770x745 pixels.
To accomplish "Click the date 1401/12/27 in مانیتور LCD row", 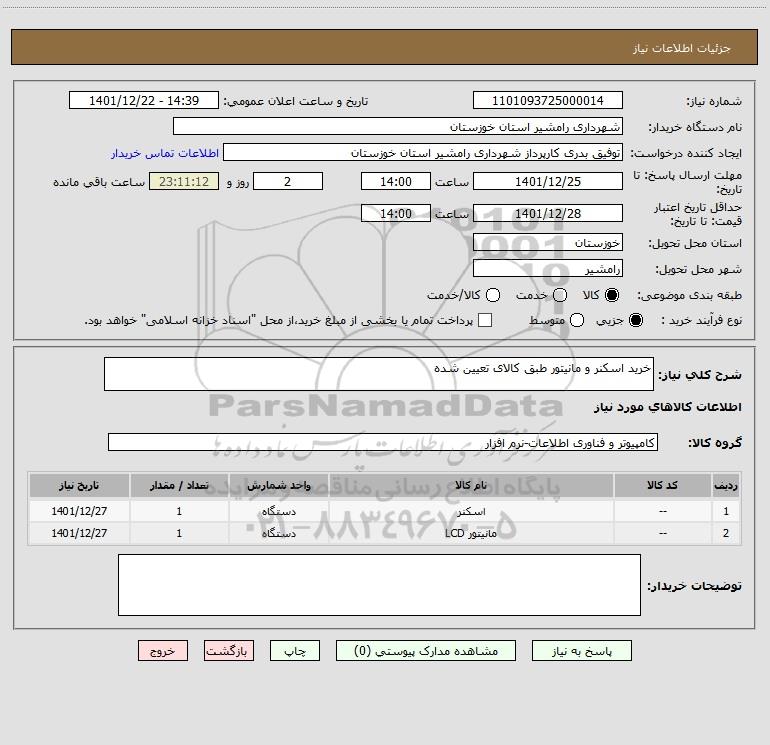I will 79,533.
